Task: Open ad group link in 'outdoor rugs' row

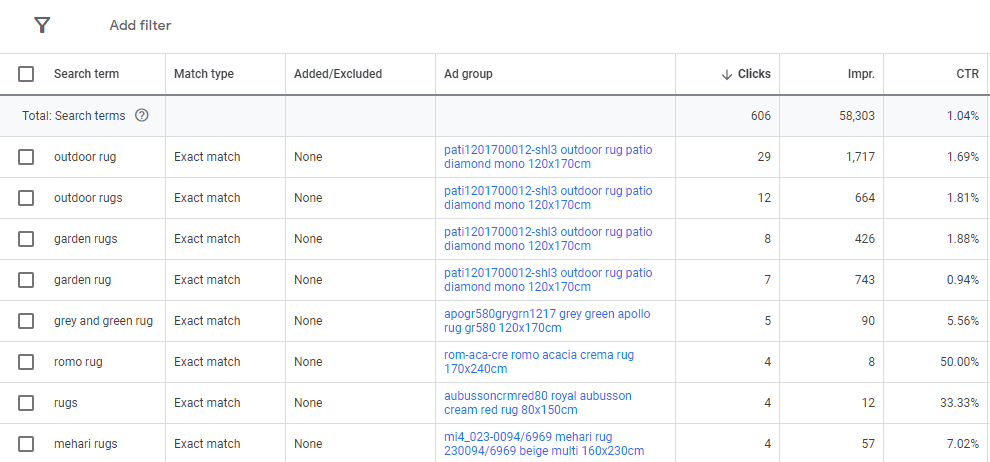Action: (547, 198)
